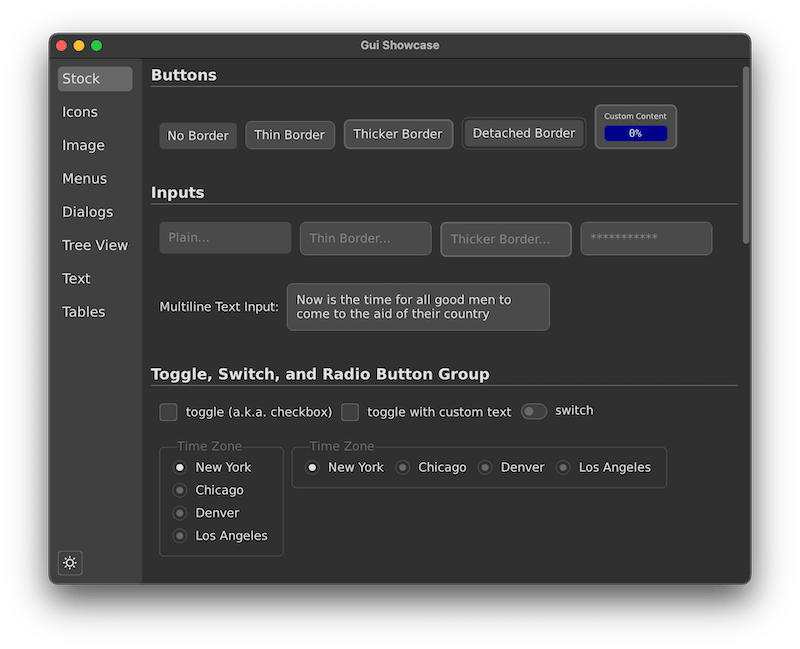This screenshot has height=649, width=800.
Task: Open the "Dialogs" section
Action: click(x=87, y=211)
